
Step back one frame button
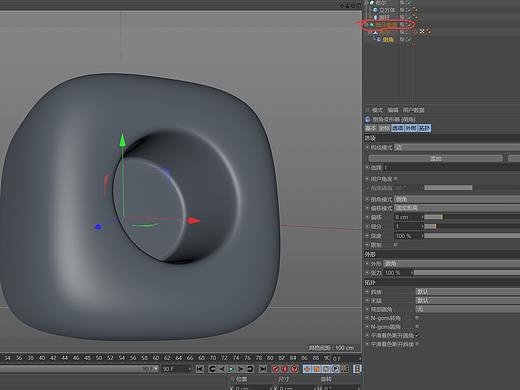point(222,369)
